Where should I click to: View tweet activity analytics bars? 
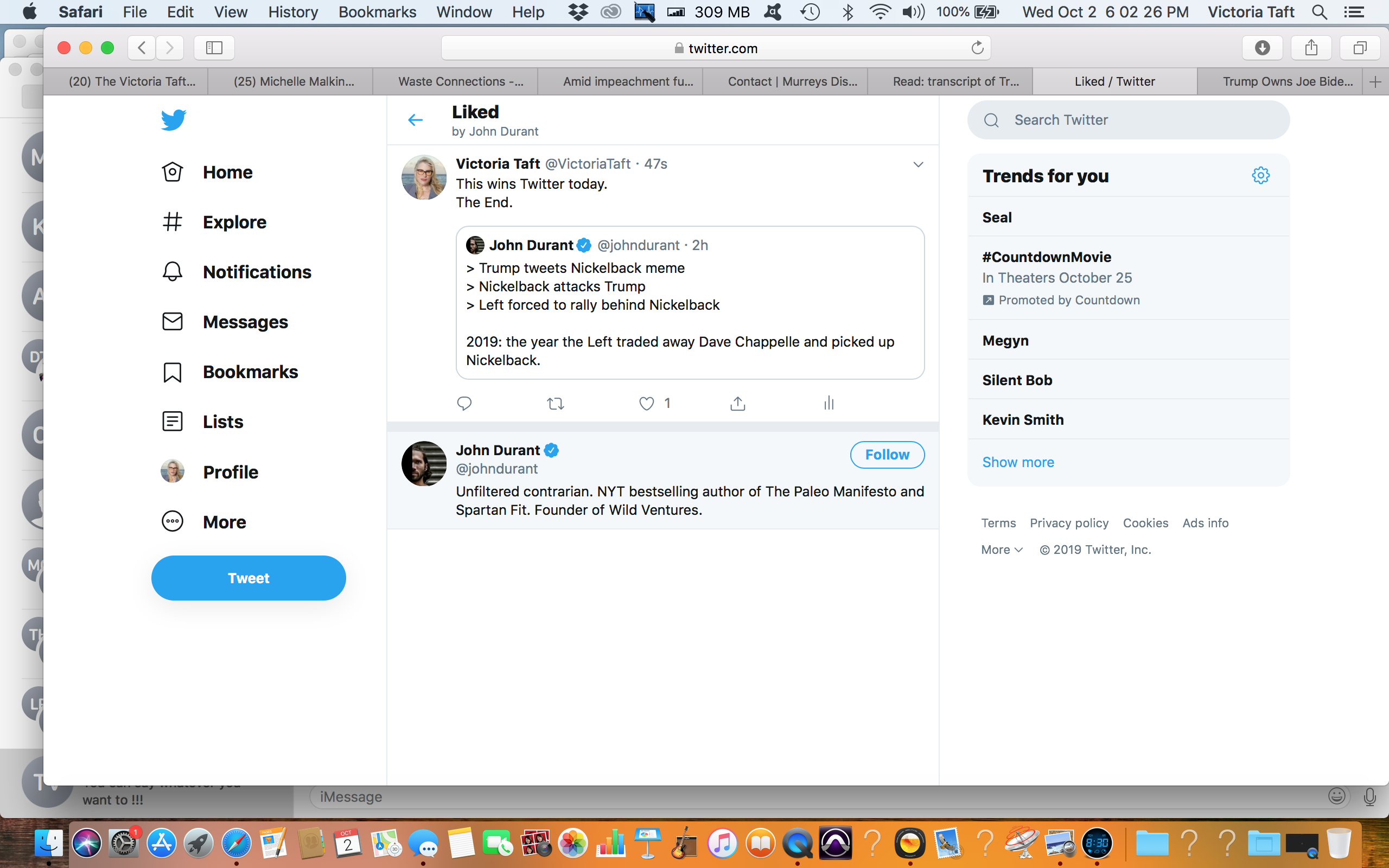(829, 403)
